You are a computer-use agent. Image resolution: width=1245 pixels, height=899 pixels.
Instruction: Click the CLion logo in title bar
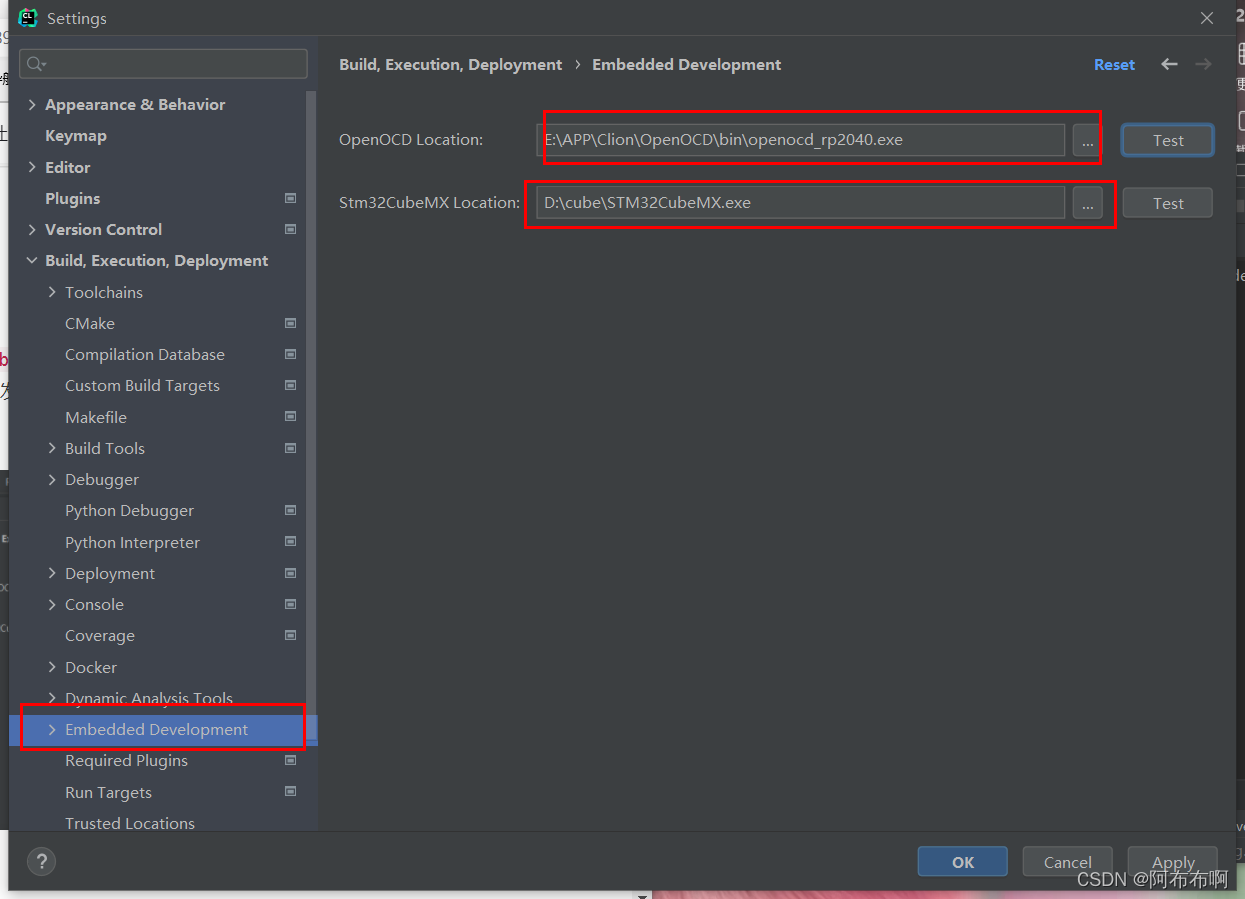(x=28, y=17)
